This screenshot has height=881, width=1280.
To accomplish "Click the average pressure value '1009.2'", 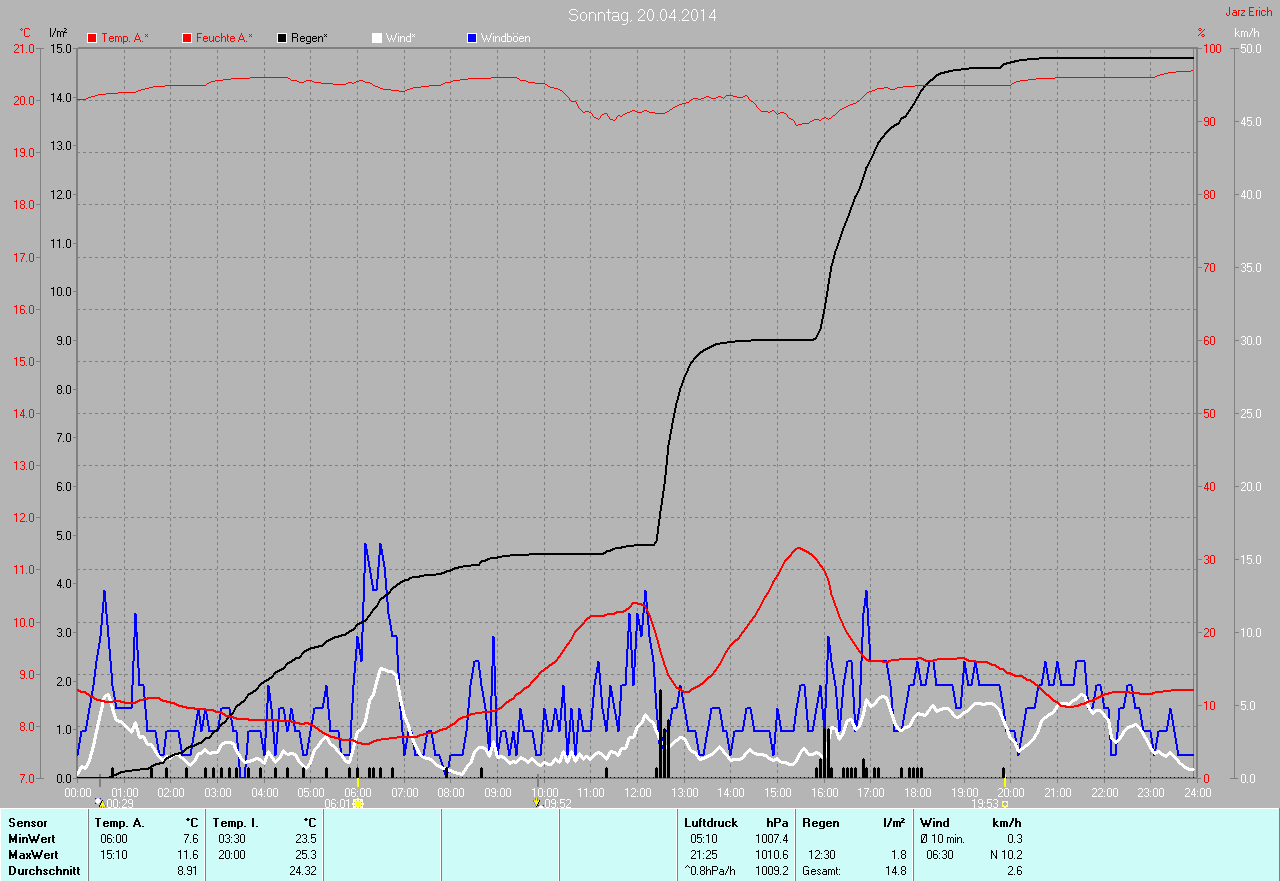I will tap(772, 871).
